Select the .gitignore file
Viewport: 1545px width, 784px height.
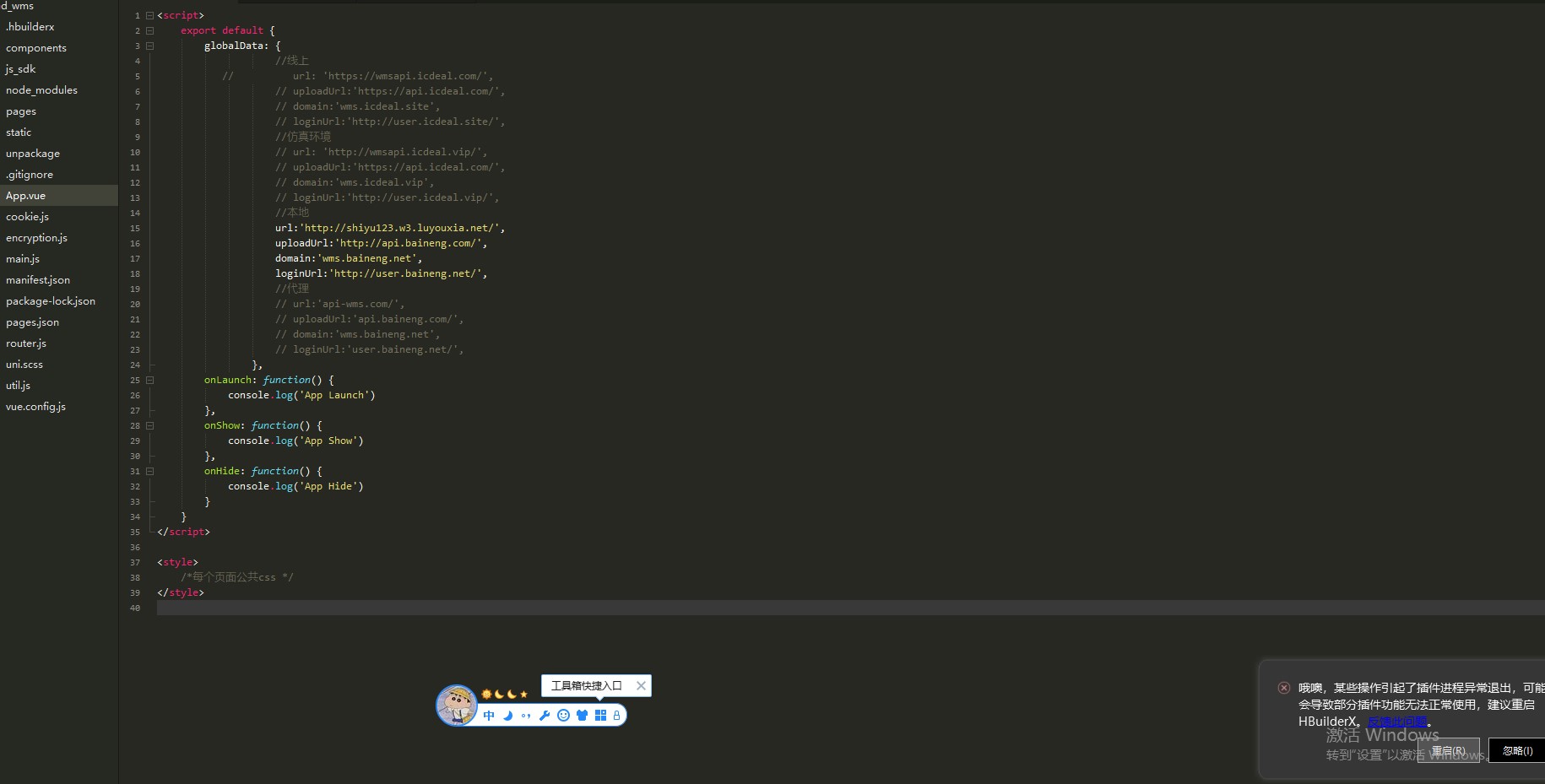pyautogui.click(x=30, y=175)
